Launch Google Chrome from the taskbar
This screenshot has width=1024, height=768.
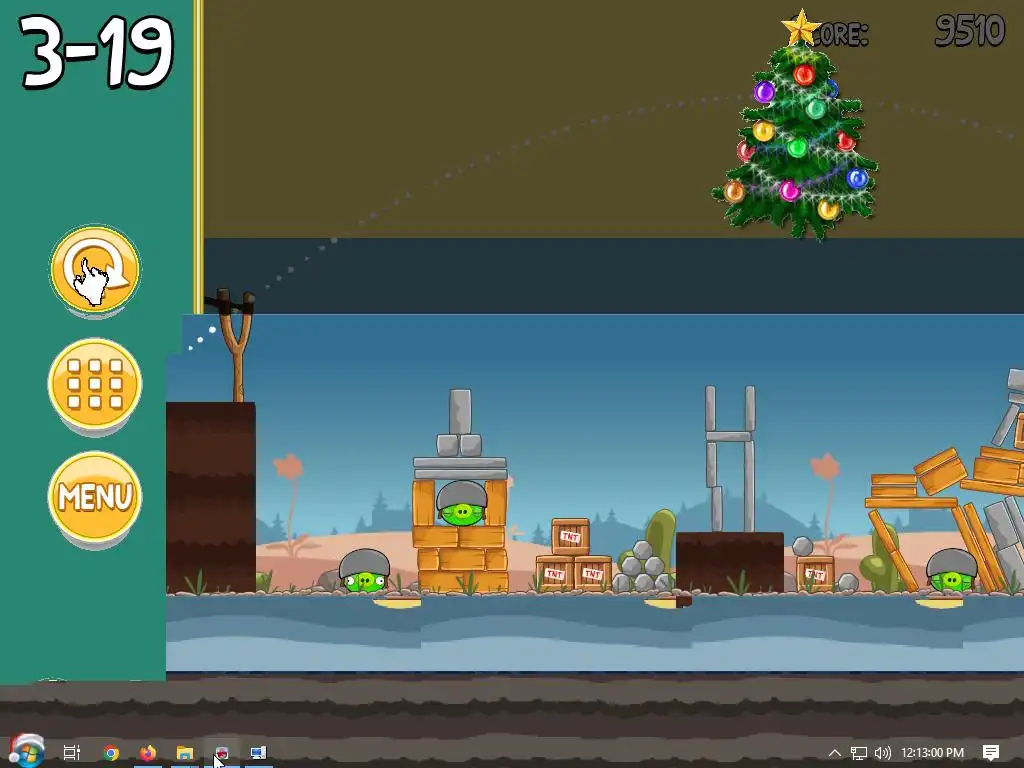point(111,752)
